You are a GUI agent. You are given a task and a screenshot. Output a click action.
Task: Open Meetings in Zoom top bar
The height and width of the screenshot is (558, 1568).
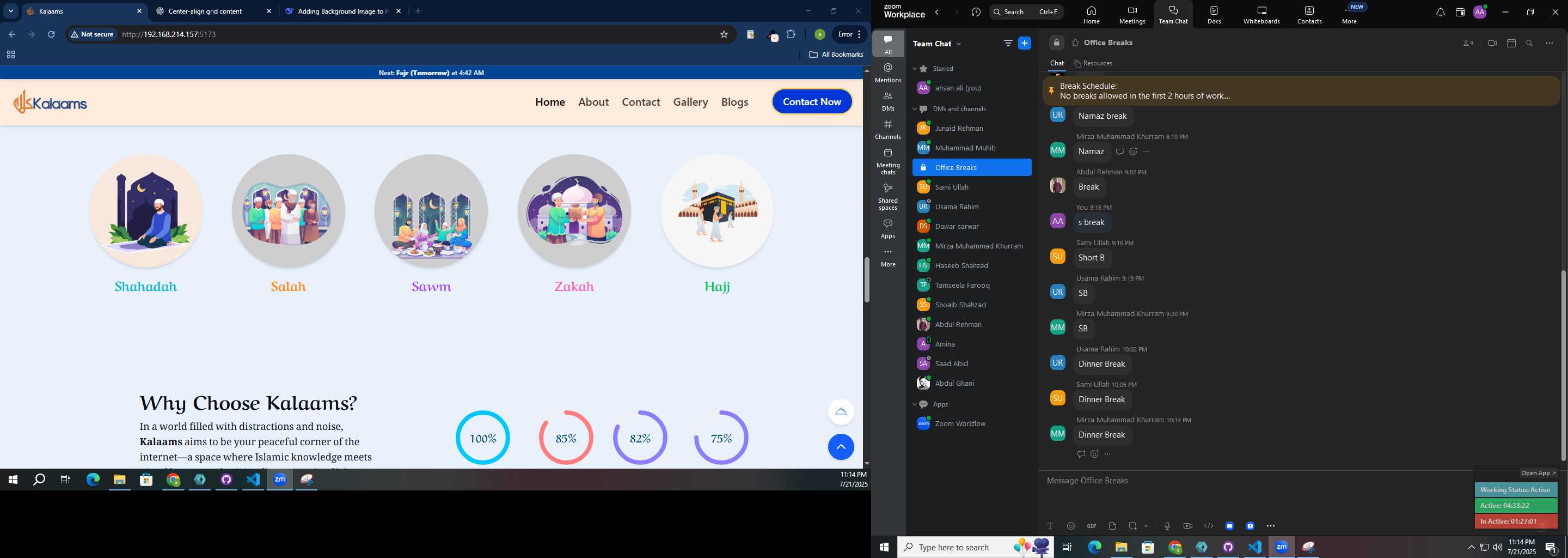pyautogui.click(x=1132, y=15)
